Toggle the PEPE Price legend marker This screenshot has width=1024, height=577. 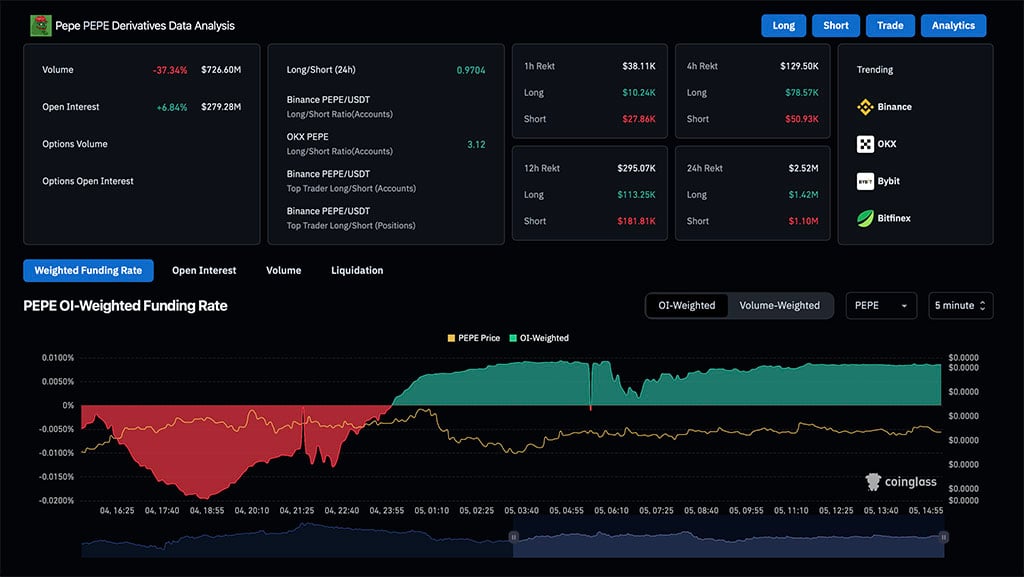[454, 338]
